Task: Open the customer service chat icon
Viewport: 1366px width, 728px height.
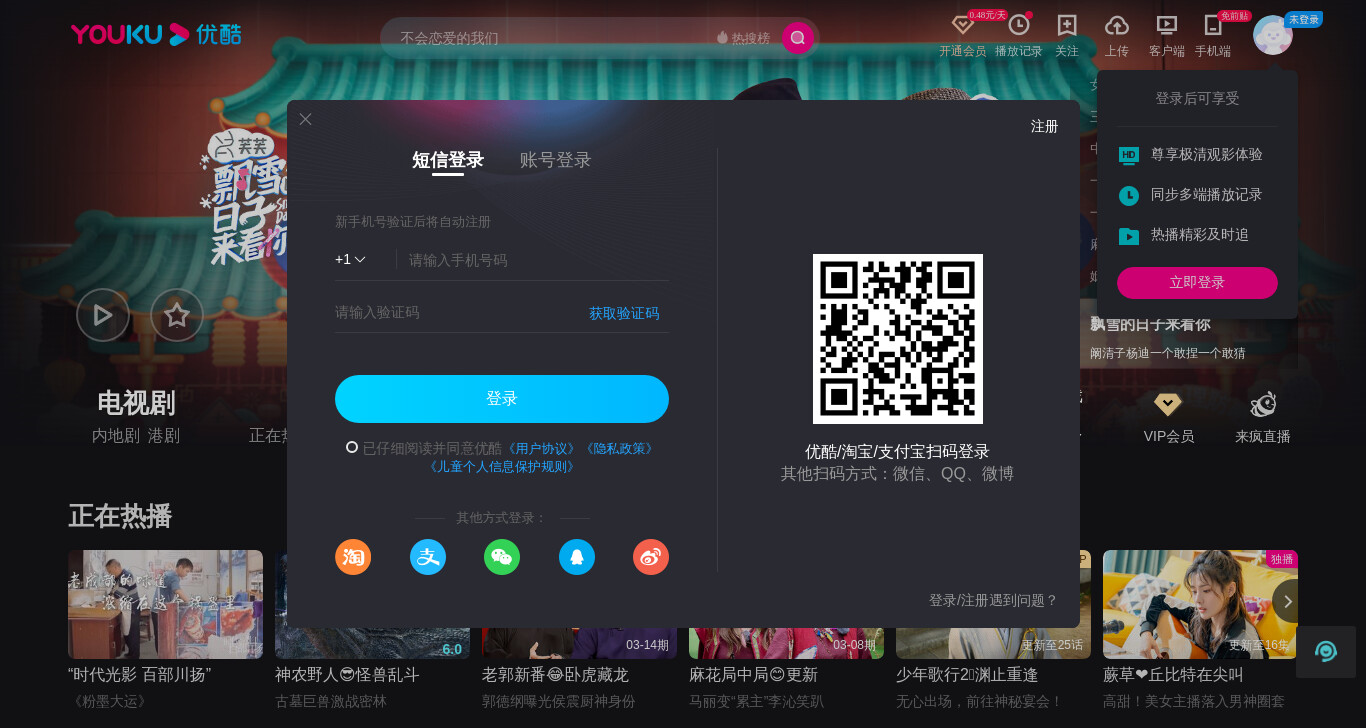Action: point(1326,652)
